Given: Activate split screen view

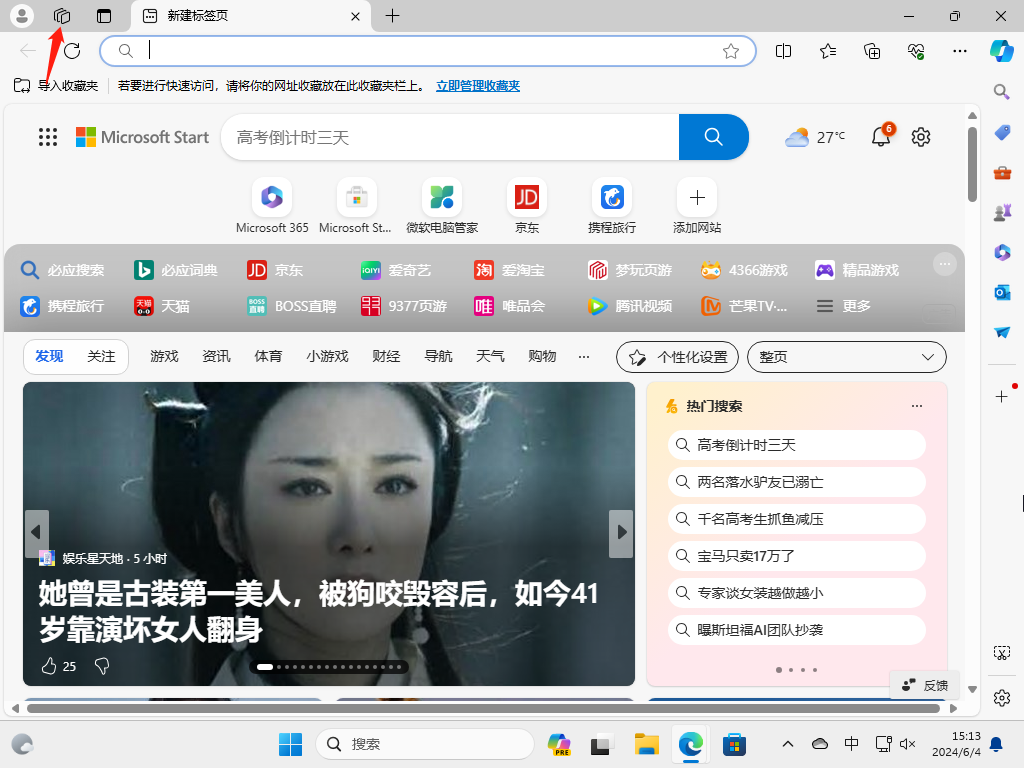Looking at the screenshot, I should click(783, 51).
